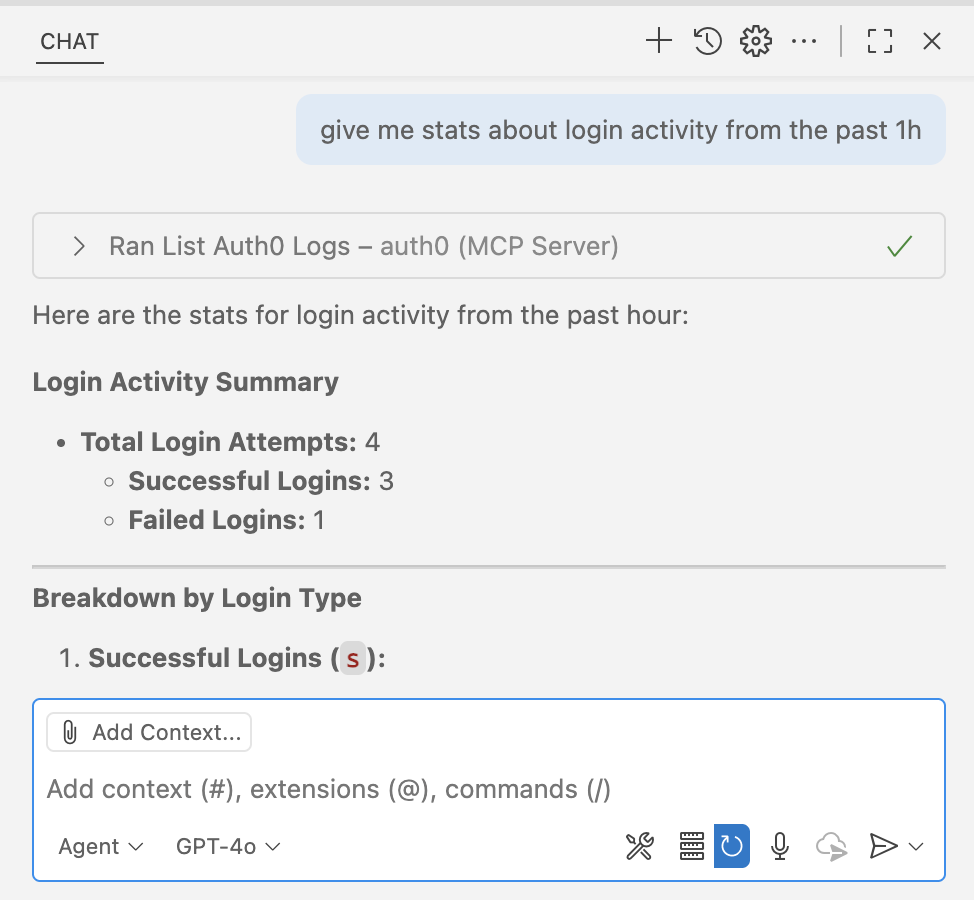
Task: Click Successful Logins: 3 bullet line
Action: pyautogui.click(x=261, y=481)
